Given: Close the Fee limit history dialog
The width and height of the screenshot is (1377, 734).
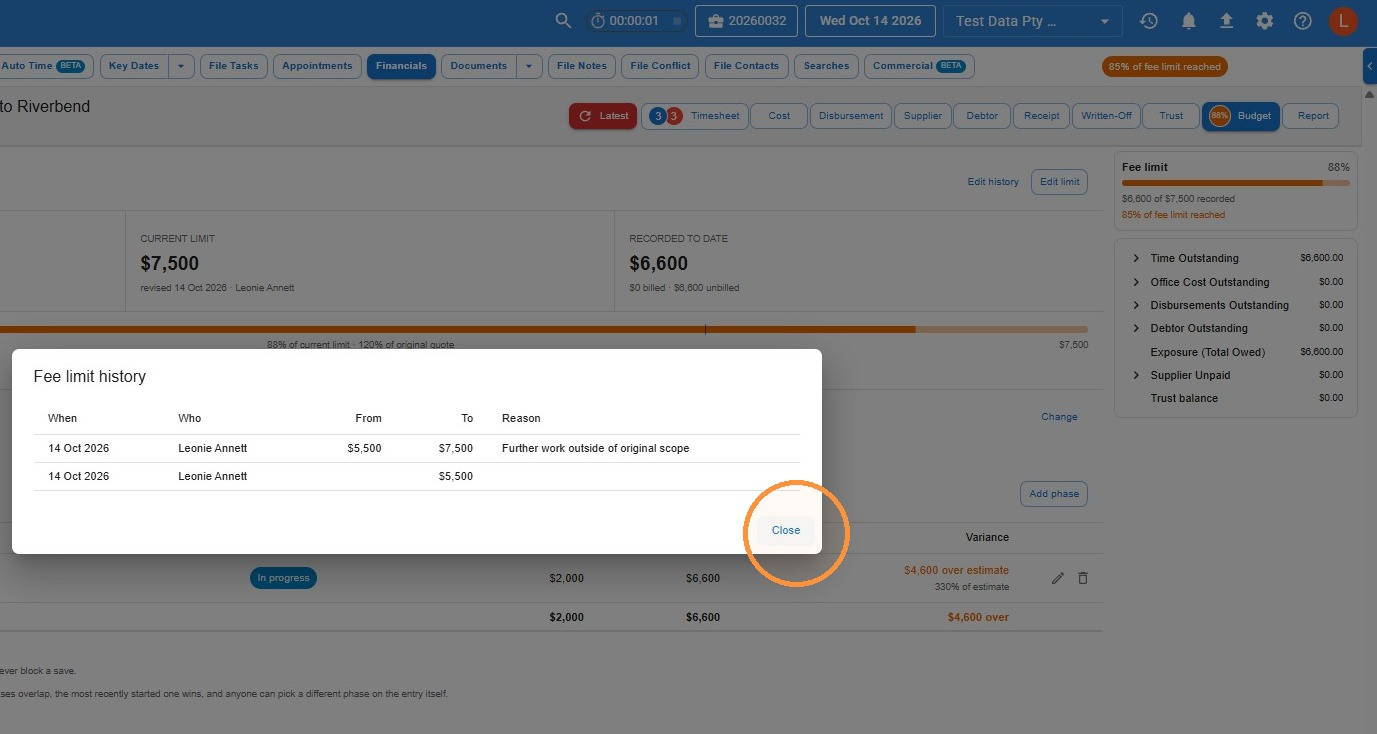Looking at the screenshot, I should [786, 530].
